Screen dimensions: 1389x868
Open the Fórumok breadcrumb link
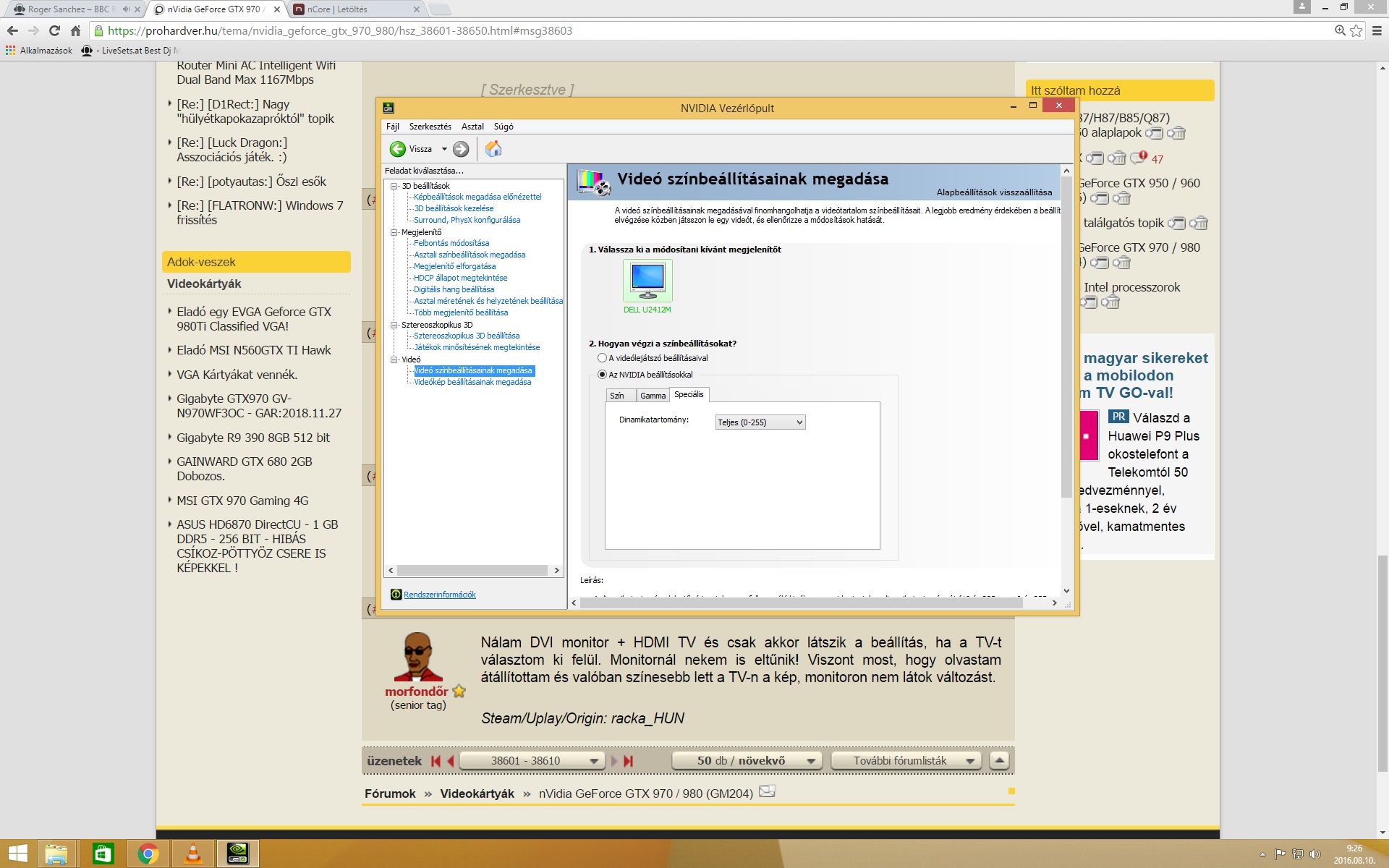(390, 793)
